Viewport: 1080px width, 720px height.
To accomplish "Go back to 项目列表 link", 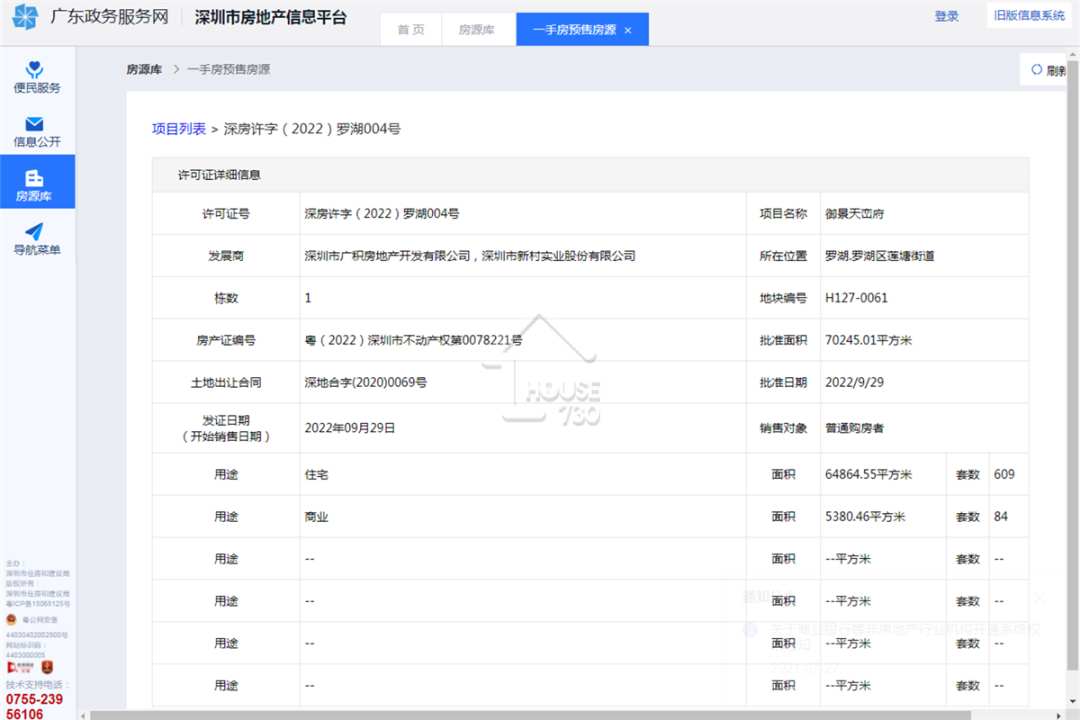I will [x=178, y=129].
